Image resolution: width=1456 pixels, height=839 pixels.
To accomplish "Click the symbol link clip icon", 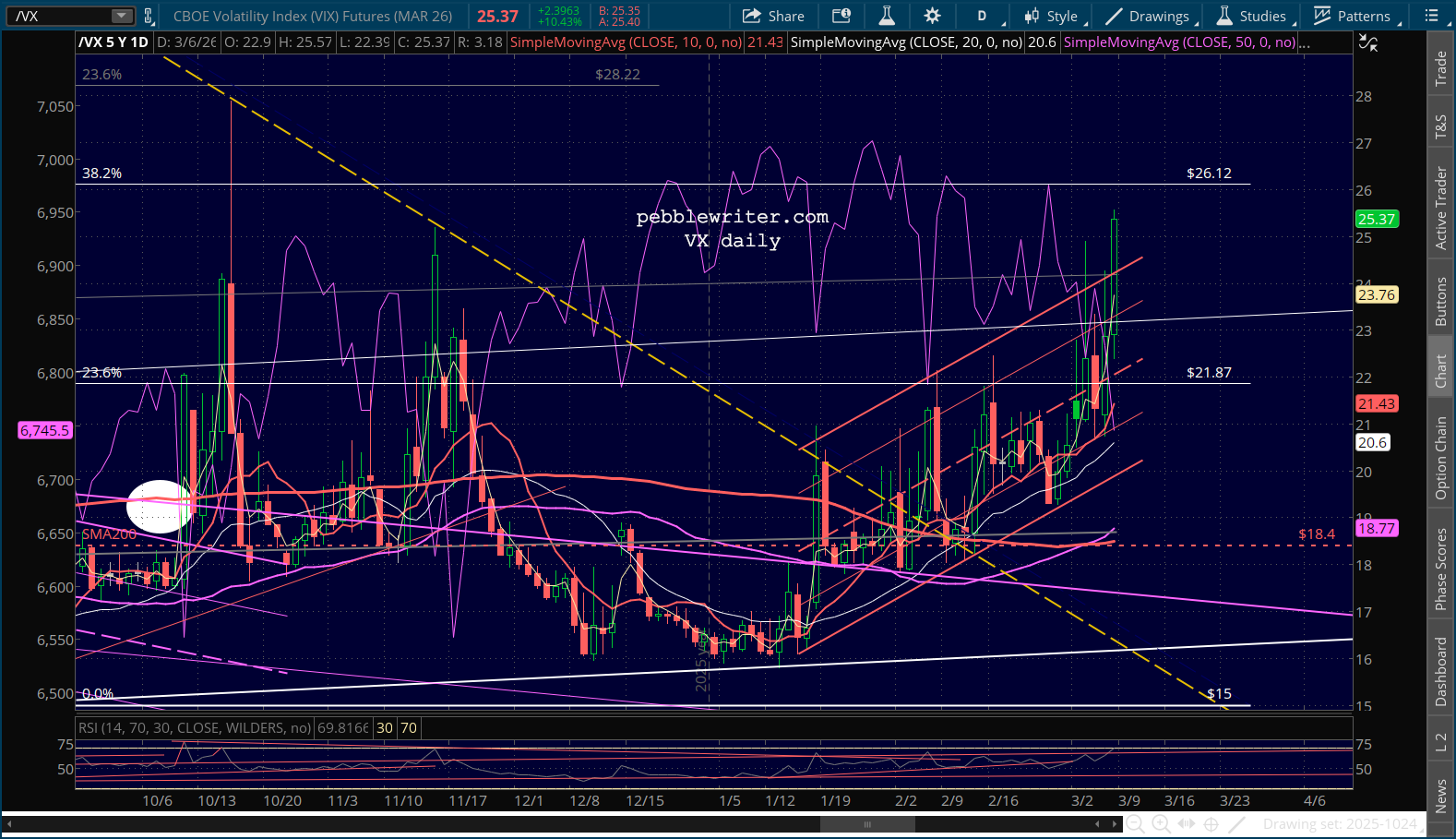I will (148, 16).
